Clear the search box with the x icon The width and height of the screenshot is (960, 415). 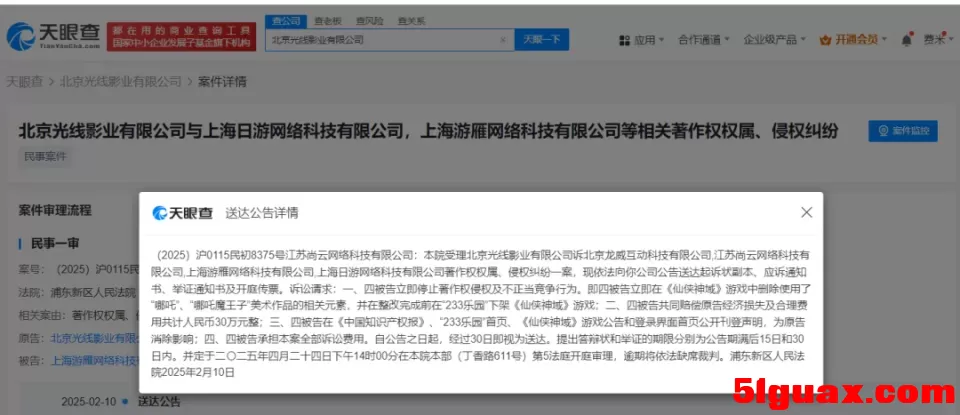pos(503,40)
